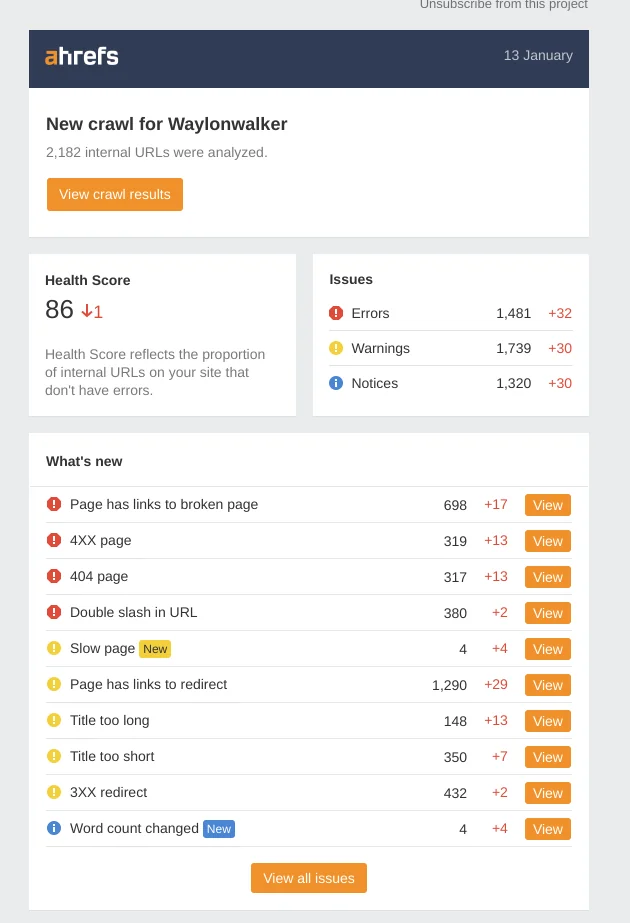Click the Ahrefs logo in header
630x923 pixels.
coord(82,57)
